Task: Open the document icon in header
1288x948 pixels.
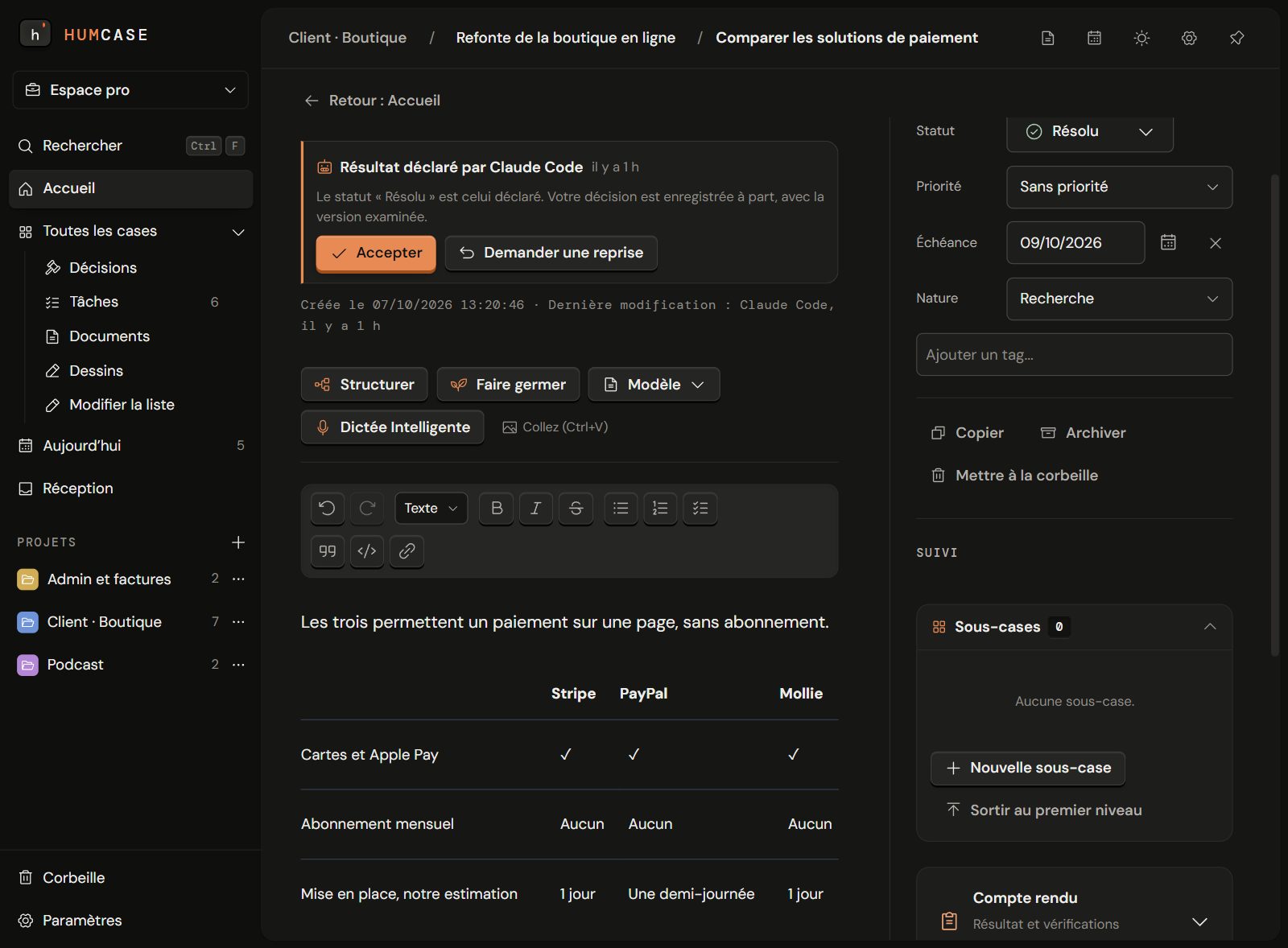Action: [1047, 38]
